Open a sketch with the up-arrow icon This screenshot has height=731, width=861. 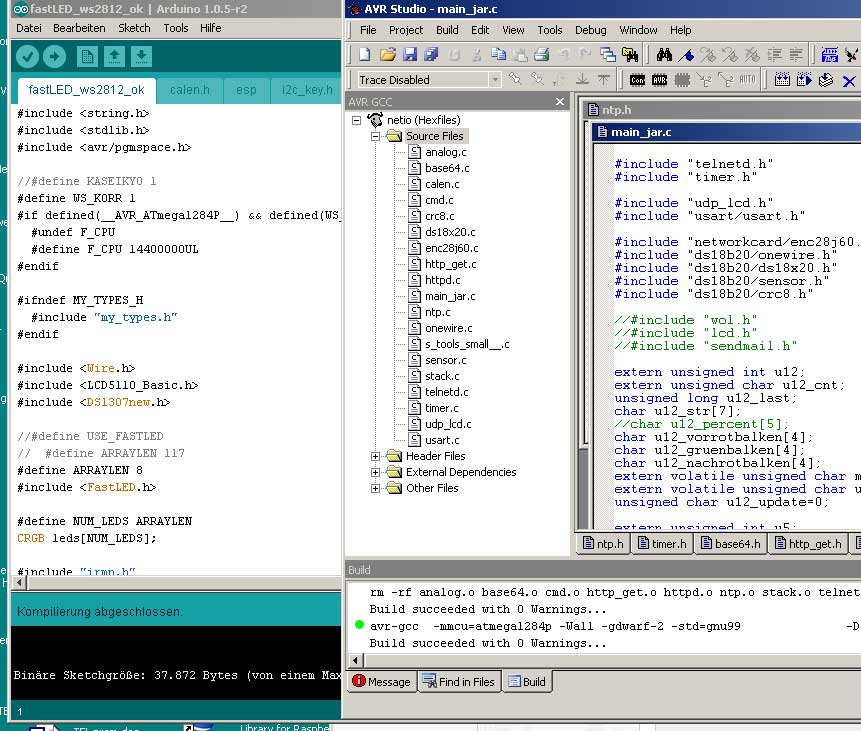pyautogui.click(x=114, y=57)
